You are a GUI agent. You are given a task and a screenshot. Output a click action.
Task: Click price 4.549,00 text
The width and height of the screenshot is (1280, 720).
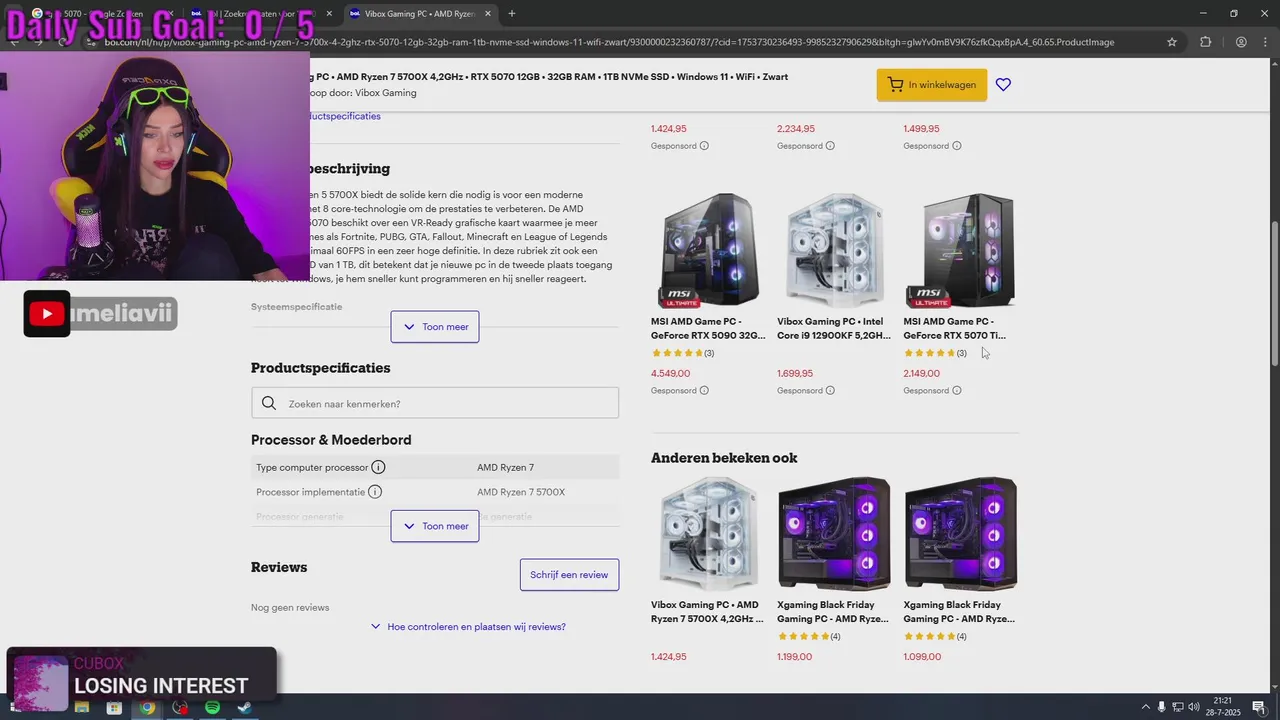pos(670,374)
